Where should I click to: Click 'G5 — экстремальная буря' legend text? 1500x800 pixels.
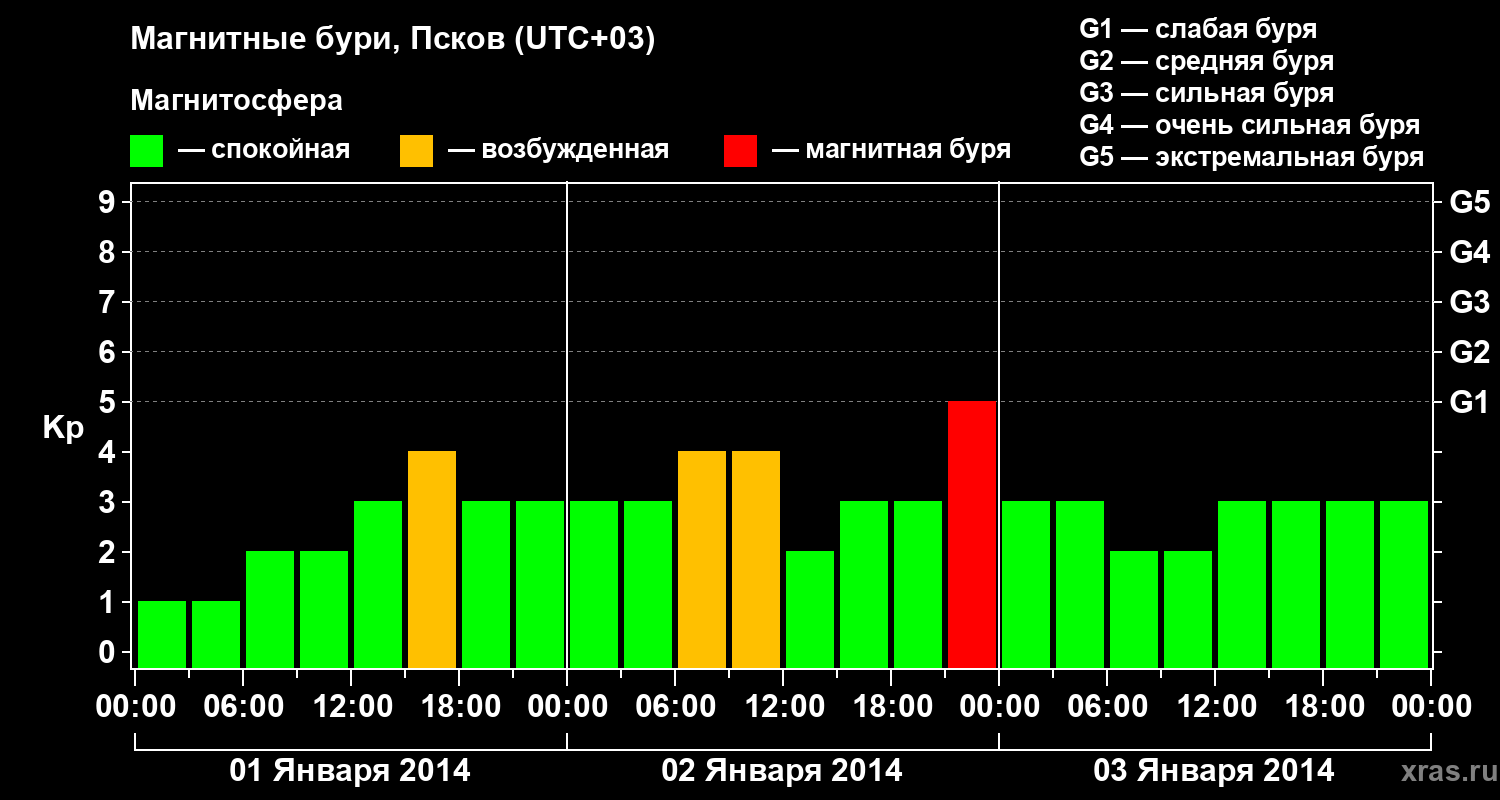click(x=1251, y=157)
